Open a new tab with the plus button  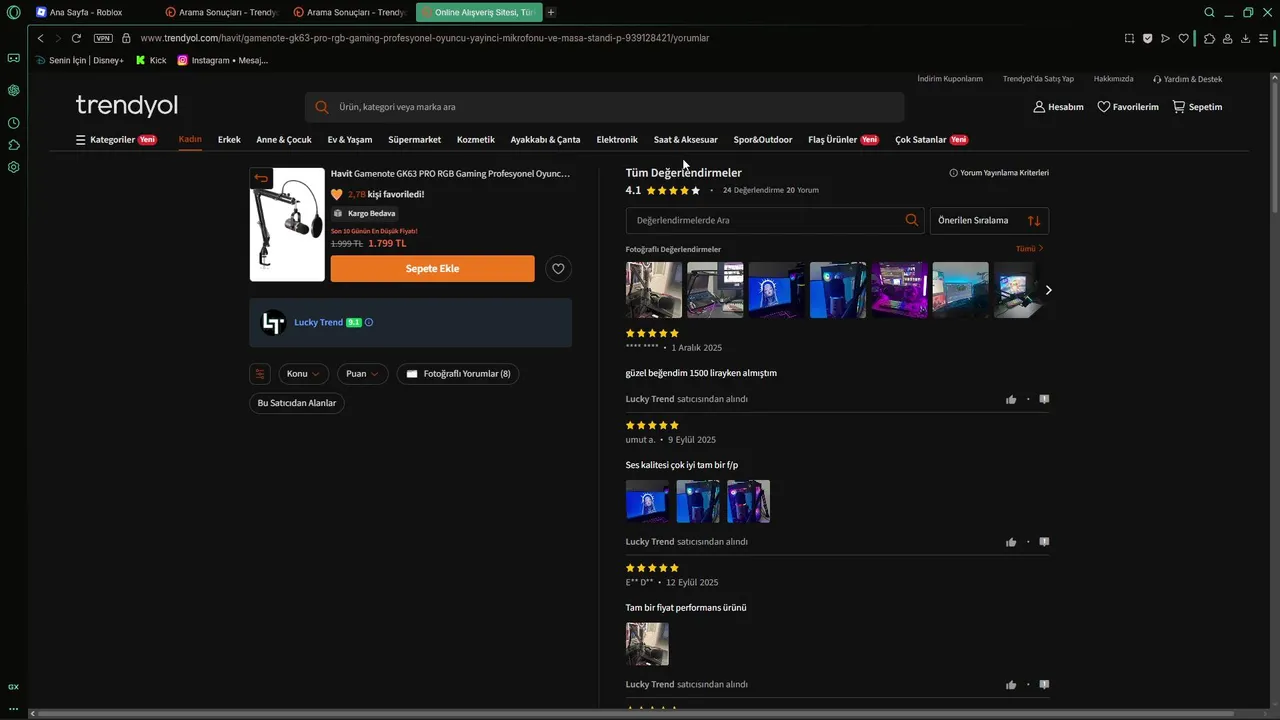click(551, 12)
